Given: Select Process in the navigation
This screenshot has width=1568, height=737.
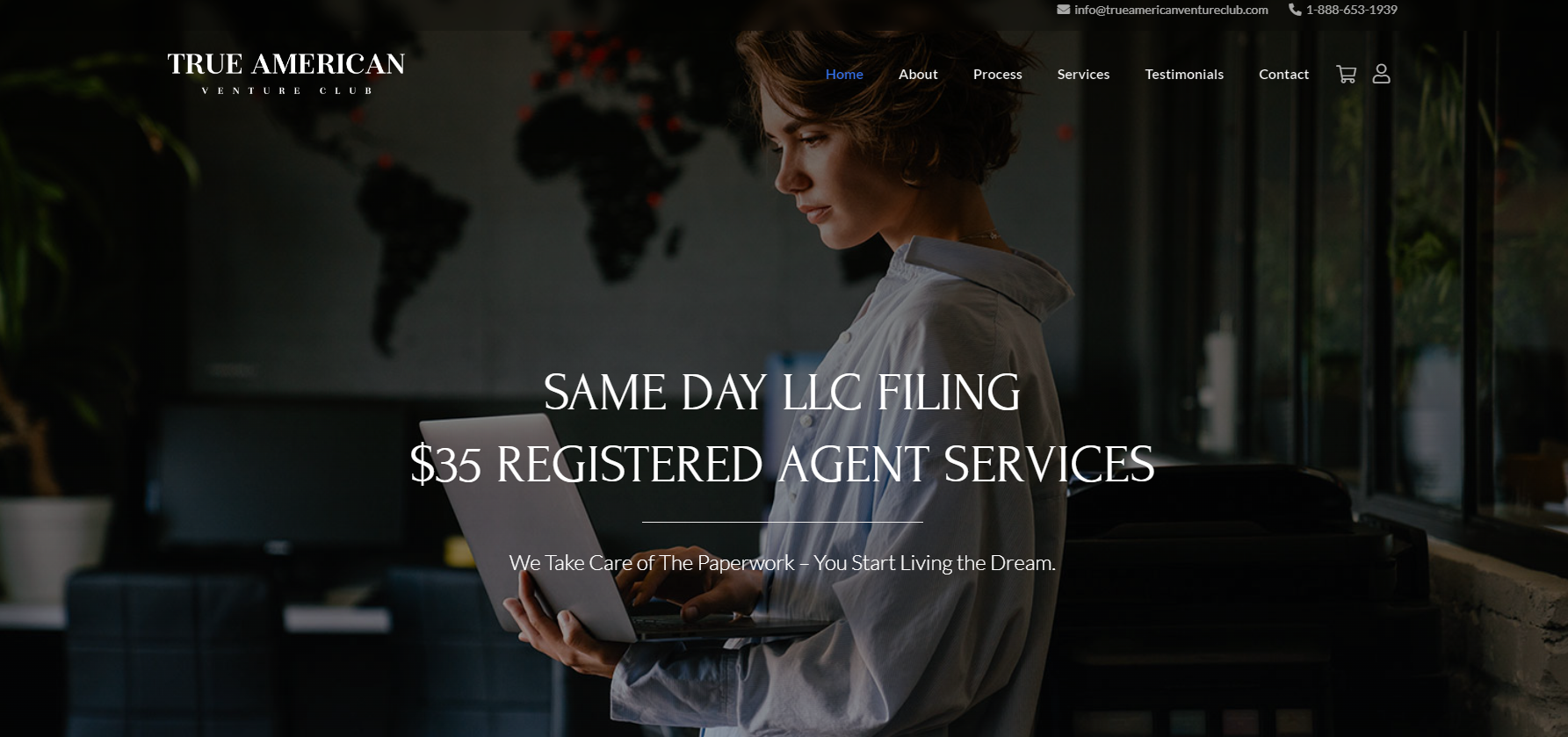Looking at the screenshot, I should pos(997,75).
